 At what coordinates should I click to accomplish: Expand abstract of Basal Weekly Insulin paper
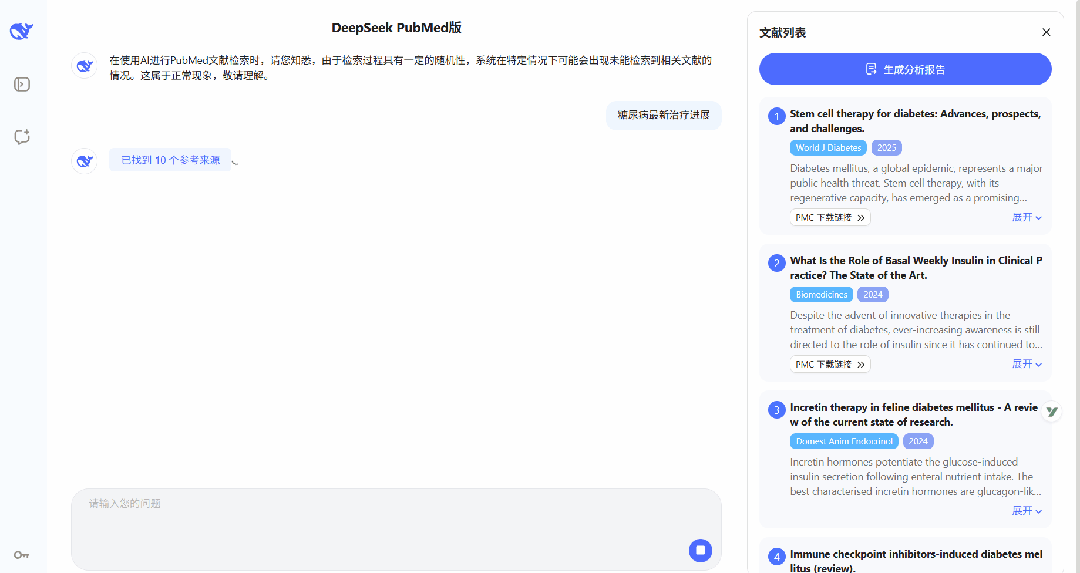(1026, 364)
